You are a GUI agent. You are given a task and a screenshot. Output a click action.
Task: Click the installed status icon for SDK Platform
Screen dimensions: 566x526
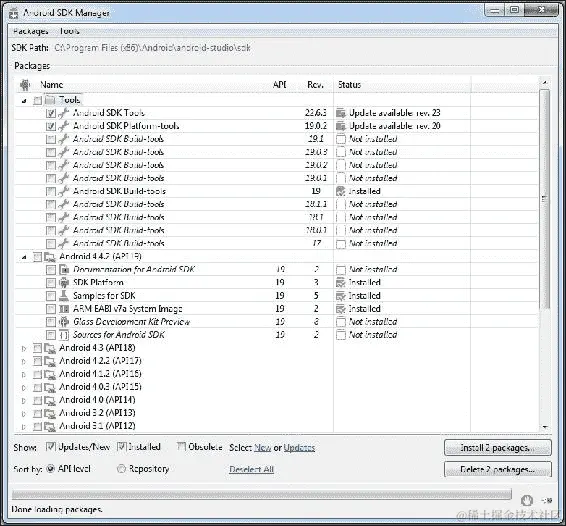(x=341, y=283)
